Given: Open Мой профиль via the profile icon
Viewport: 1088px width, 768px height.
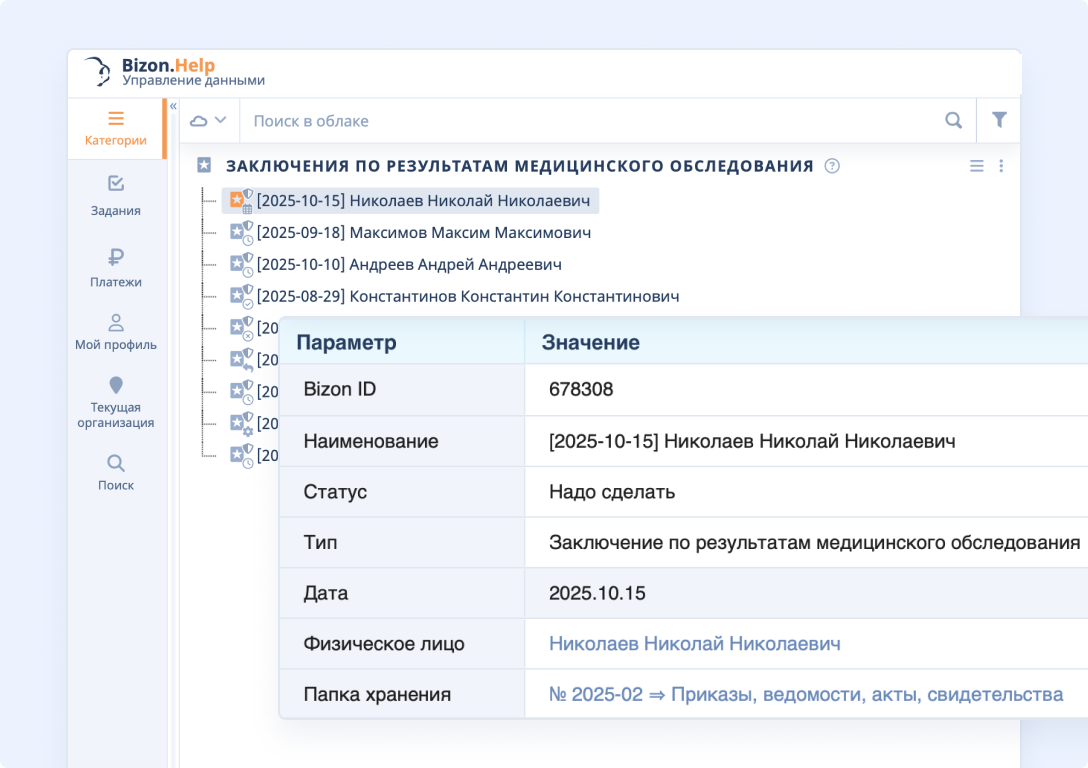Looking at the screenshot, I should 116,322.
